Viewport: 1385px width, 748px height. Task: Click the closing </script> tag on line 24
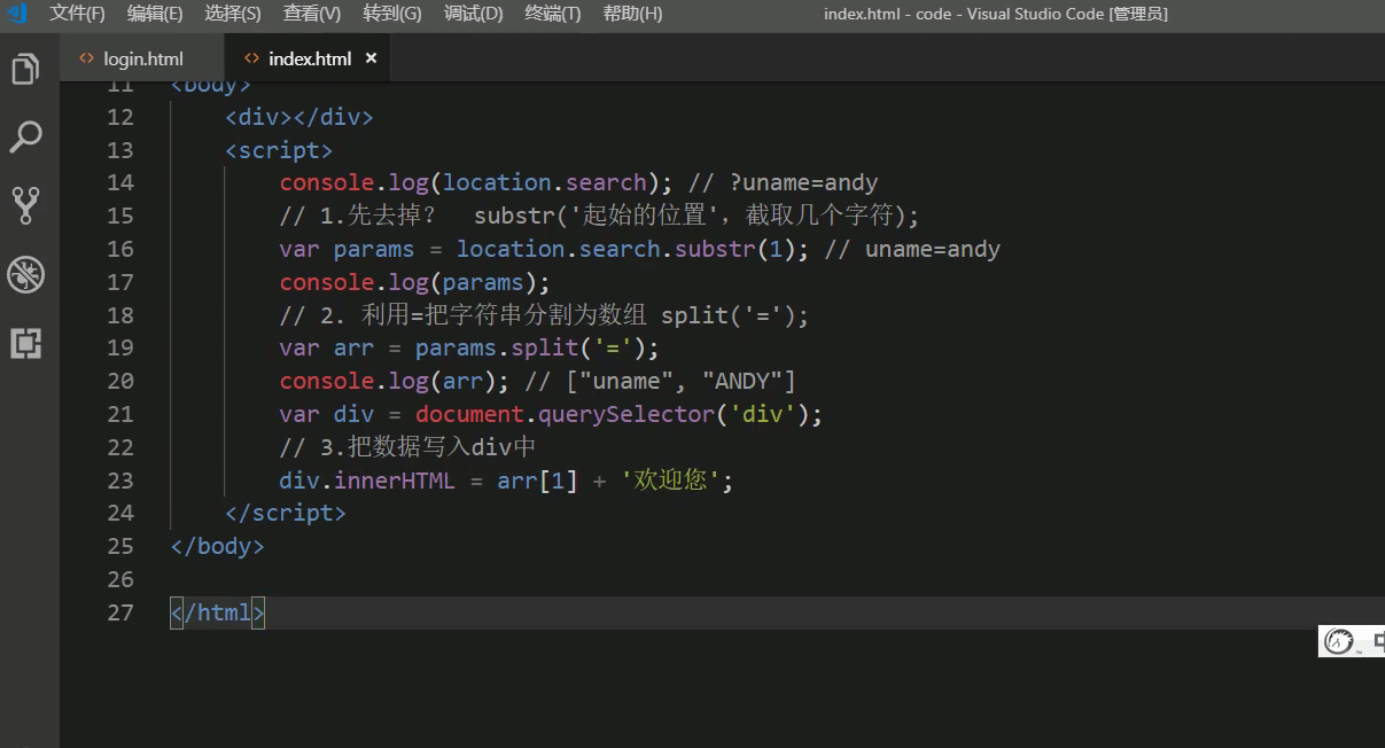286,513
